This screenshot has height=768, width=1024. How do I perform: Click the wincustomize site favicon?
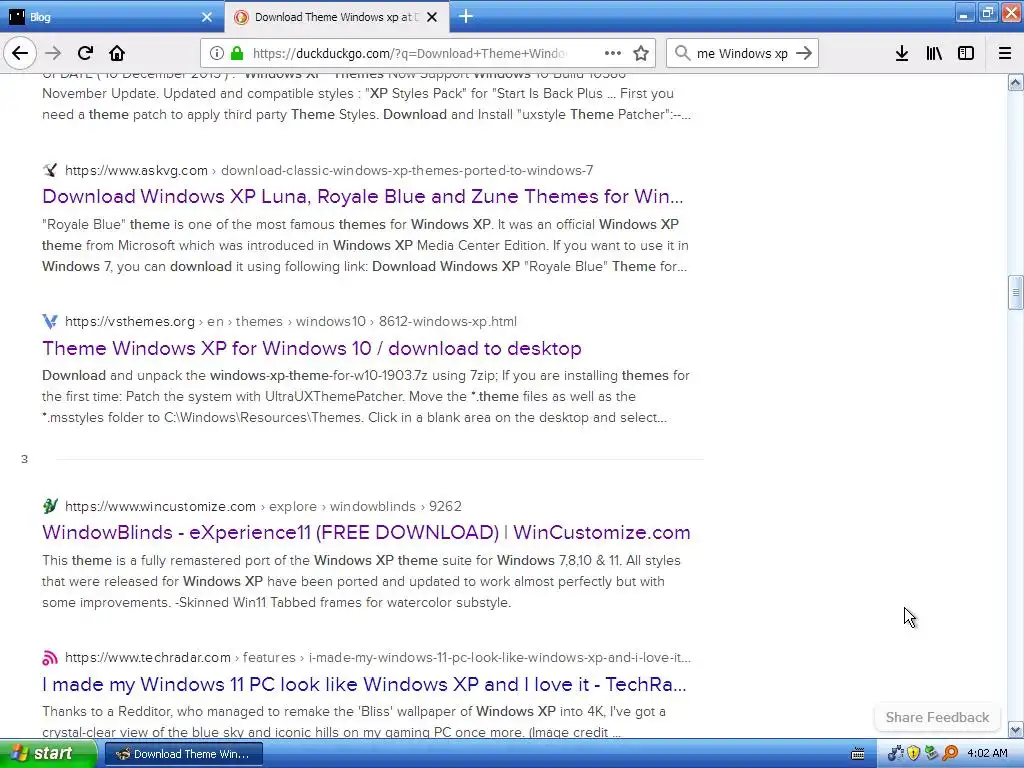coord(50,506)
